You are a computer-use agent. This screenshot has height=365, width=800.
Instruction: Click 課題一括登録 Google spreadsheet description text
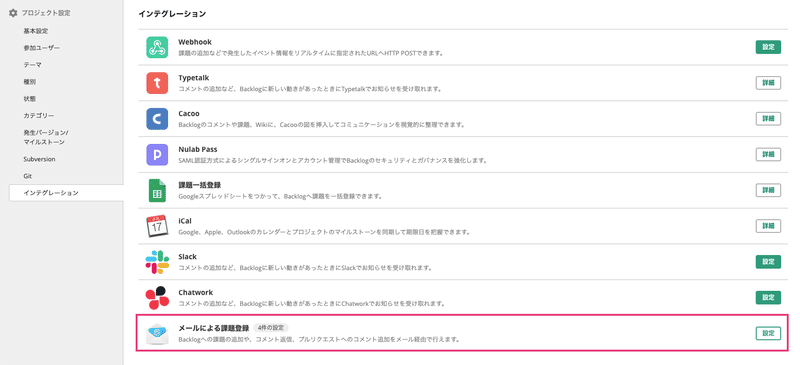pyautogui.click(x=280, y=196)
